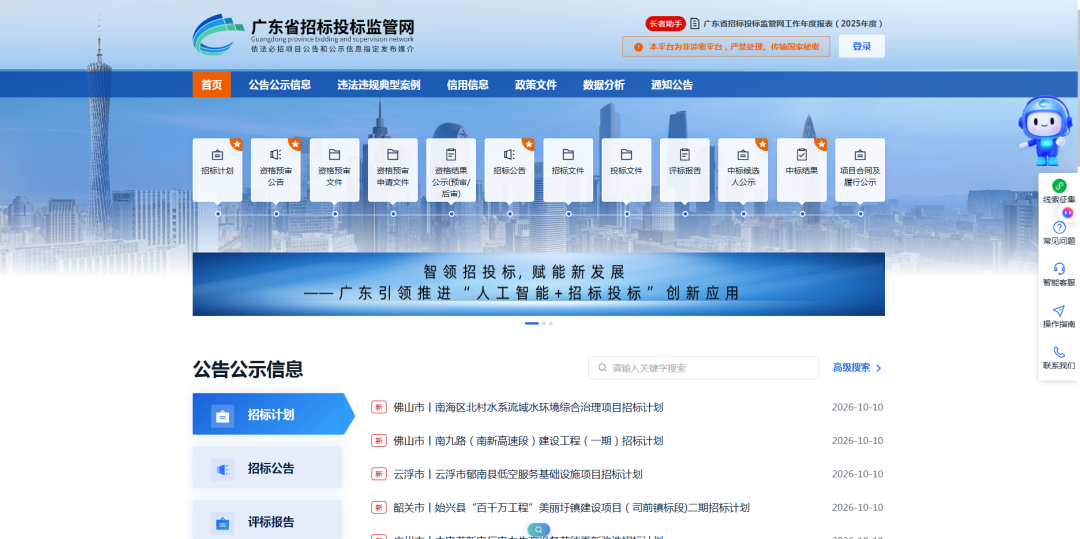Go to 首页 nav tab
Screen dimensions: 1080x539
211,85
